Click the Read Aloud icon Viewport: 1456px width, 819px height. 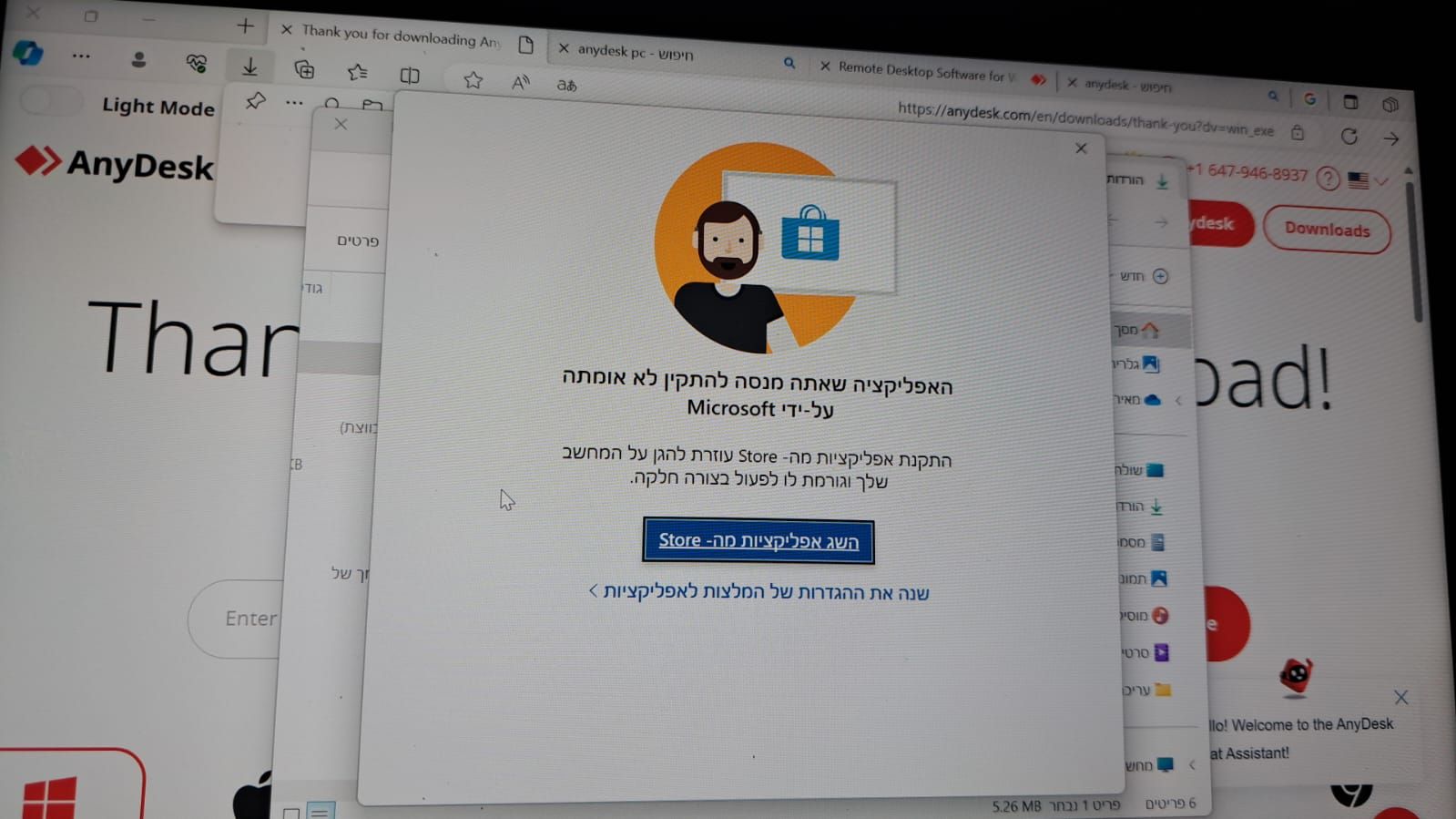pos(520,83)
